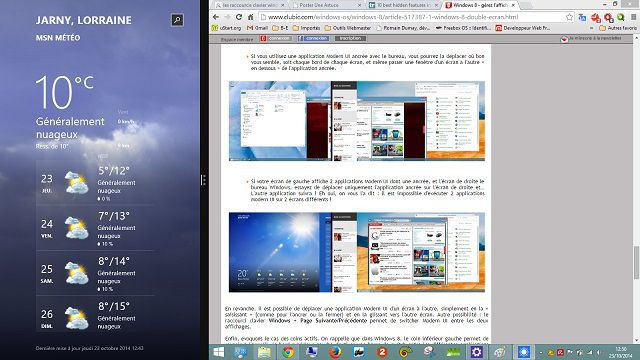Click the 10°C current temperature
640x360 pixels.
[64, 92]
